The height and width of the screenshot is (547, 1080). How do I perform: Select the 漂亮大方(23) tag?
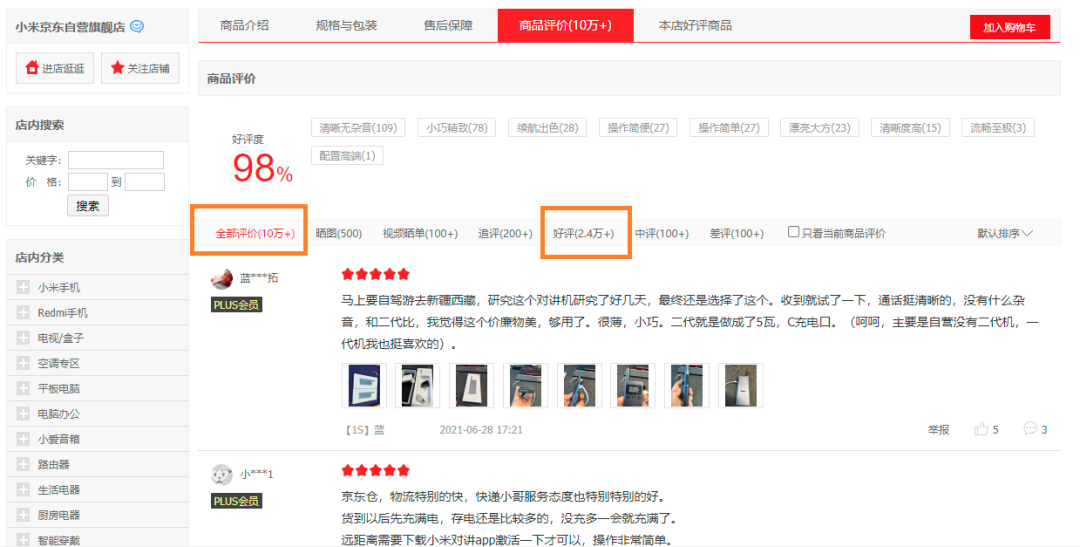tap(820, 127)
